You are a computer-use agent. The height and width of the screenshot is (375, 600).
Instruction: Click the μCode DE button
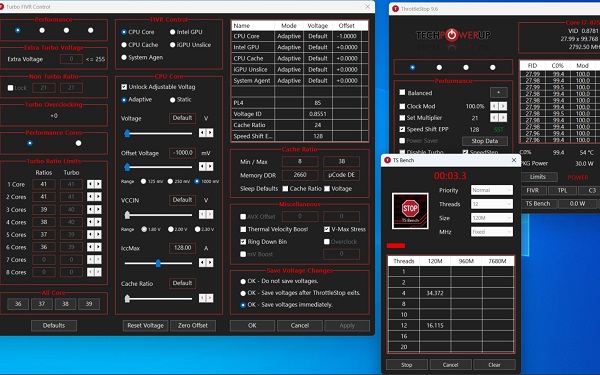coord(341,175)
